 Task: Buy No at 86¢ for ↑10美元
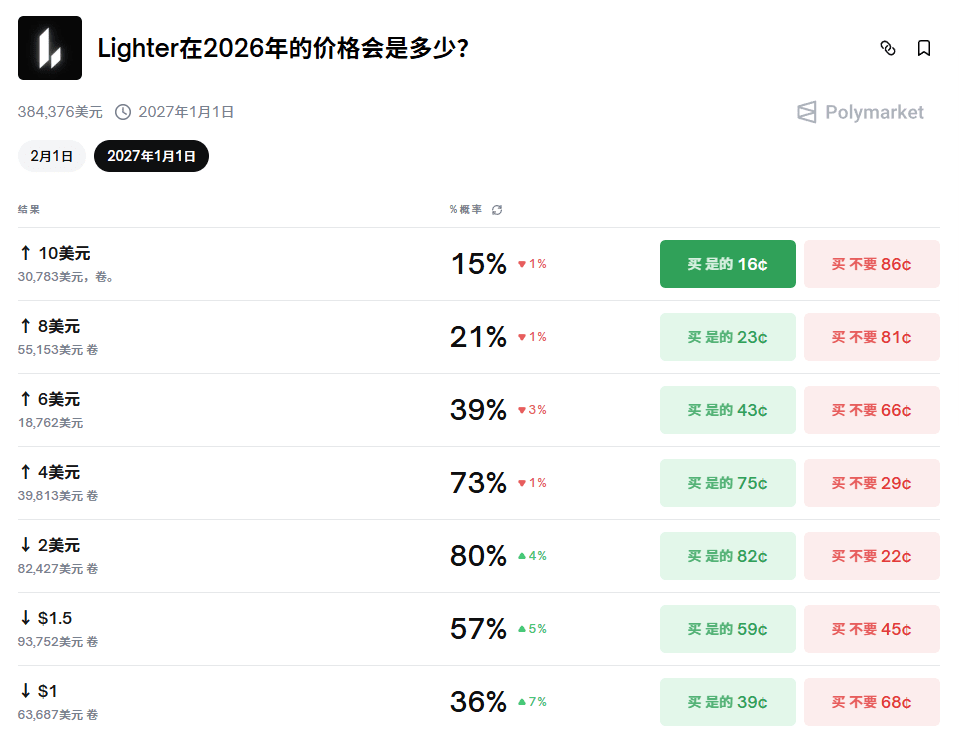click(x=872, y=264)
